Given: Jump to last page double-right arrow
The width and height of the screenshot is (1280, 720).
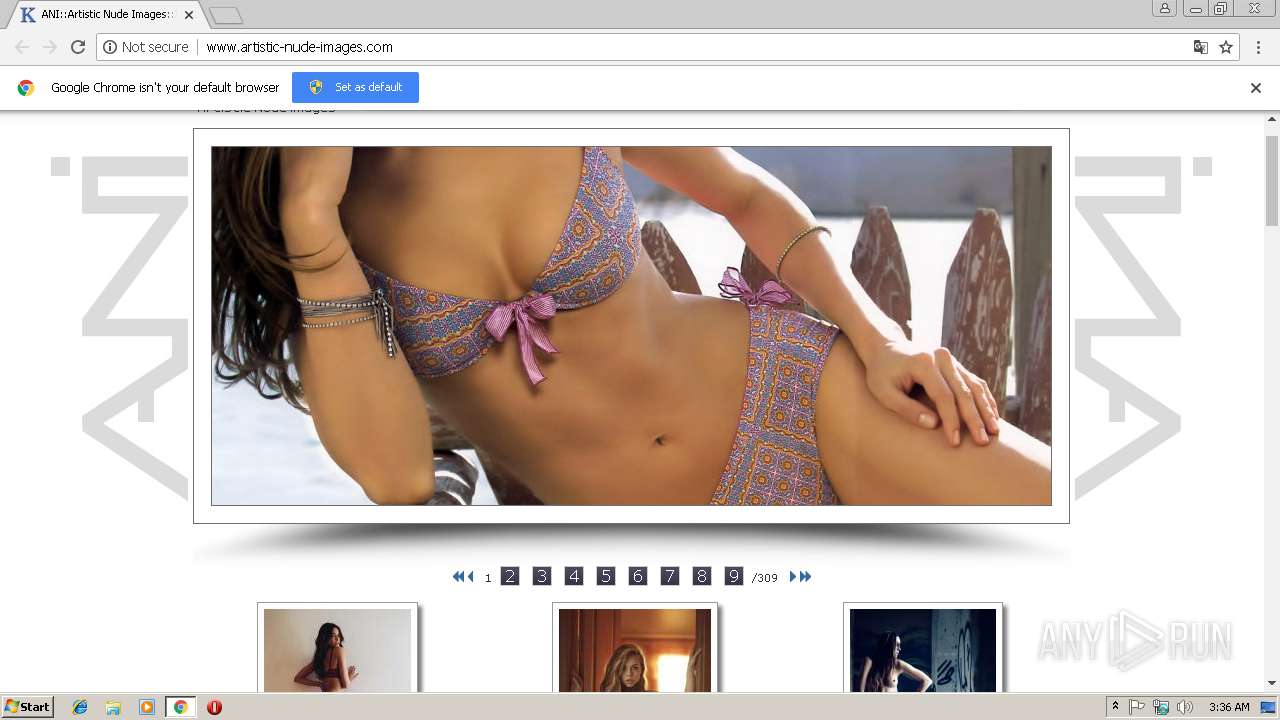Looking at the screenshot, I should pos(805,576).
